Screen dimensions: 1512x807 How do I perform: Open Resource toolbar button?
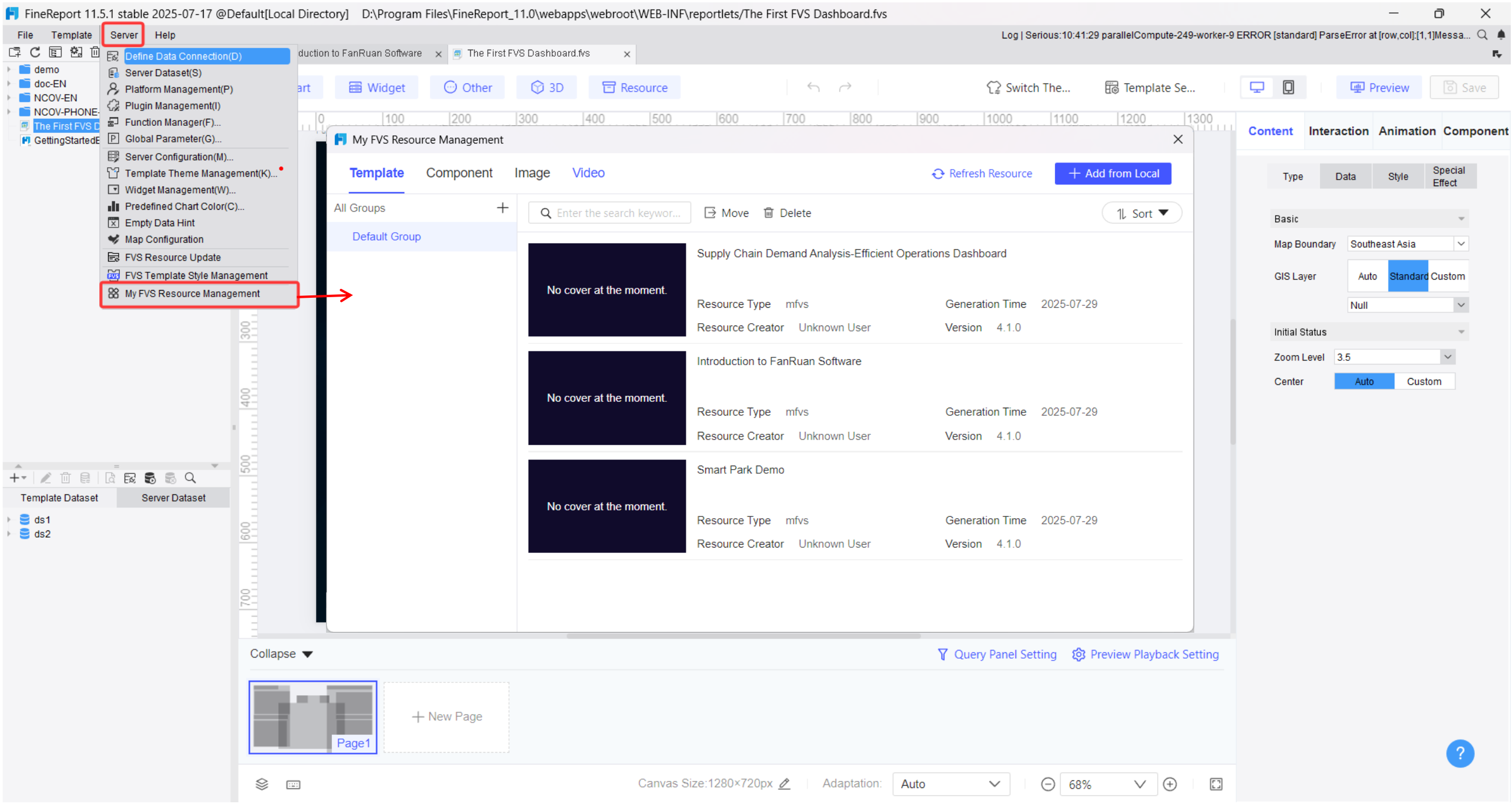(x=634, y=87)
